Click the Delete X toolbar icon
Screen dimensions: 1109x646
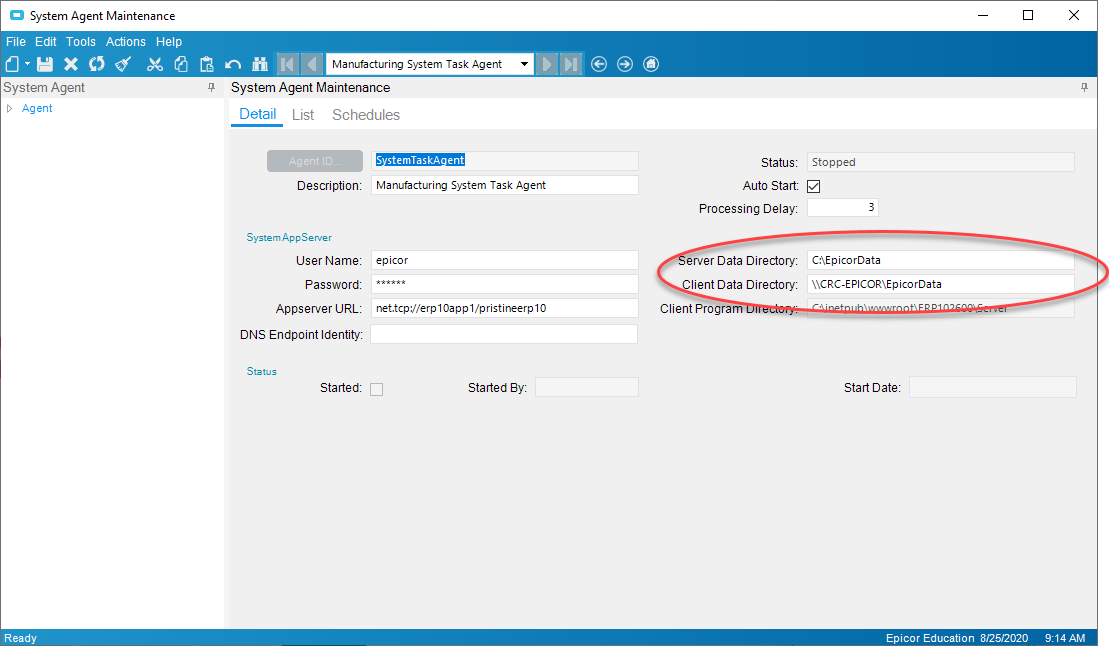[71, 64]
